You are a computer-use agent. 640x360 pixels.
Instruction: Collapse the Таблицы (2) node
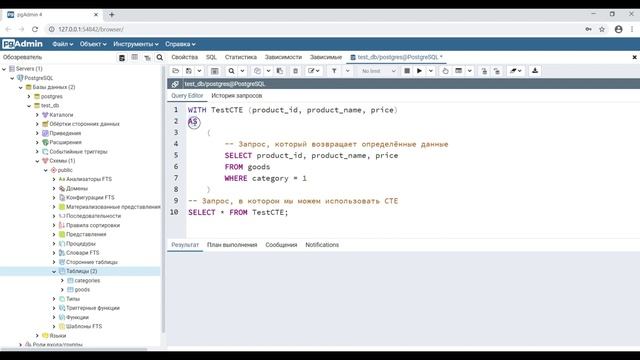tap(54, 271)
